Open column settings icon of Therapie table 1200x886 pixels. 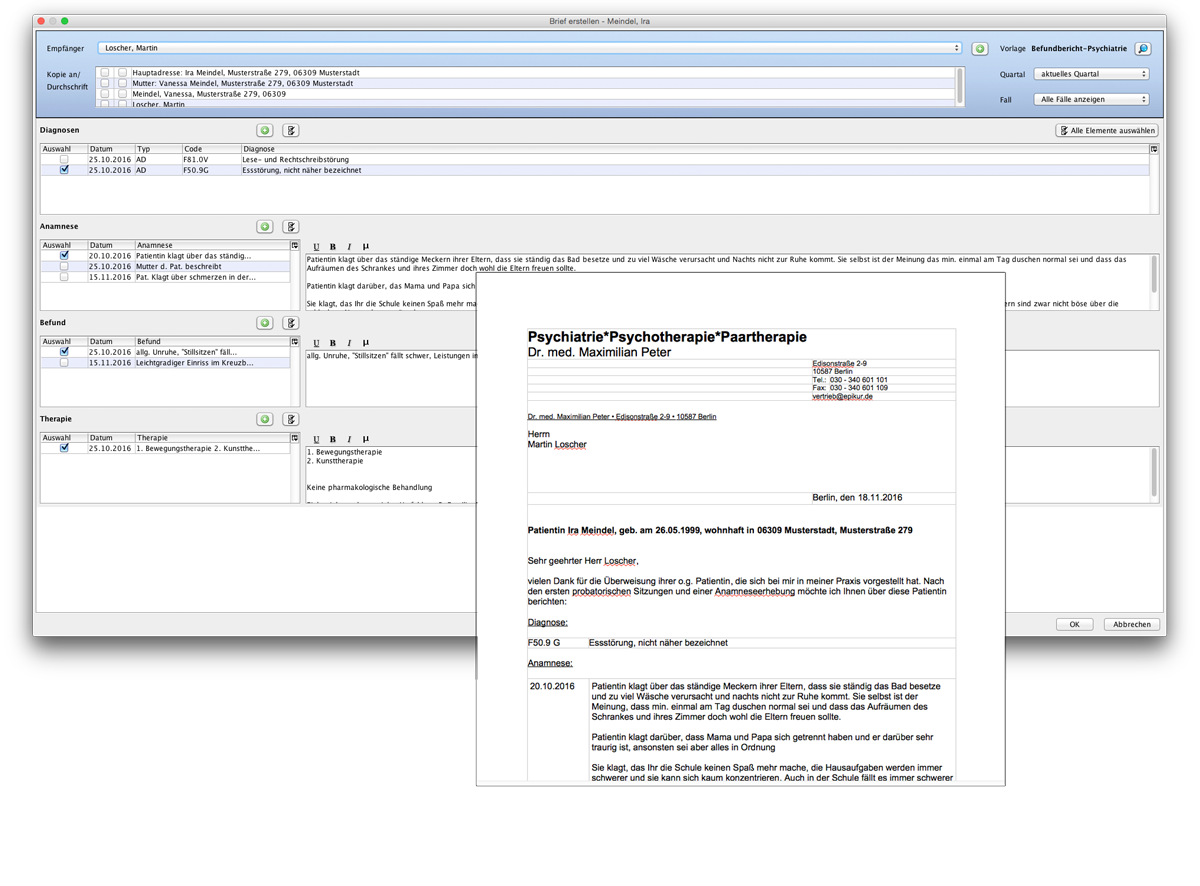coord(295,437)
